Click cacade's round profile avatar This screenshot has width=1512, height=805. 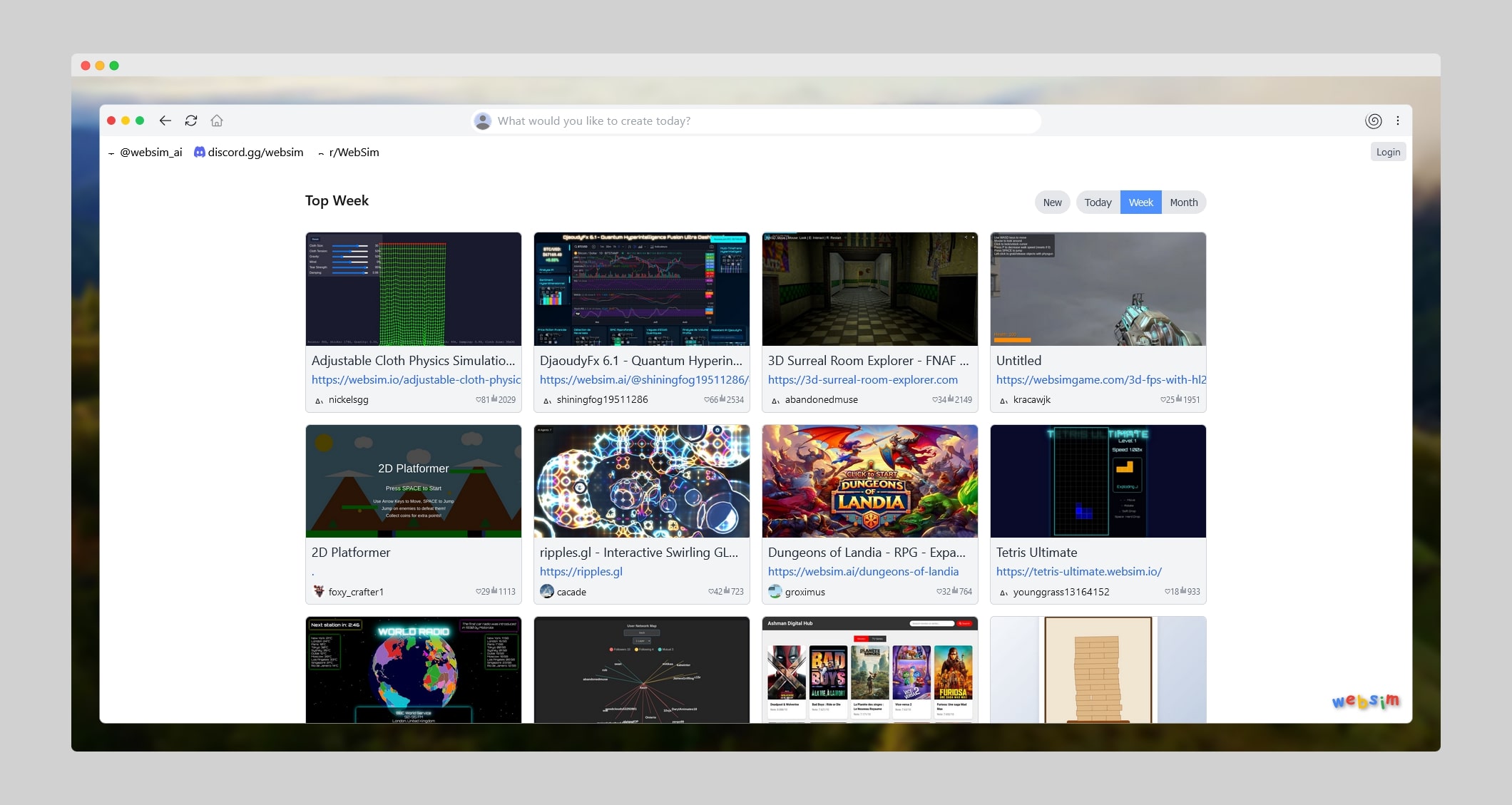[547, 591]
